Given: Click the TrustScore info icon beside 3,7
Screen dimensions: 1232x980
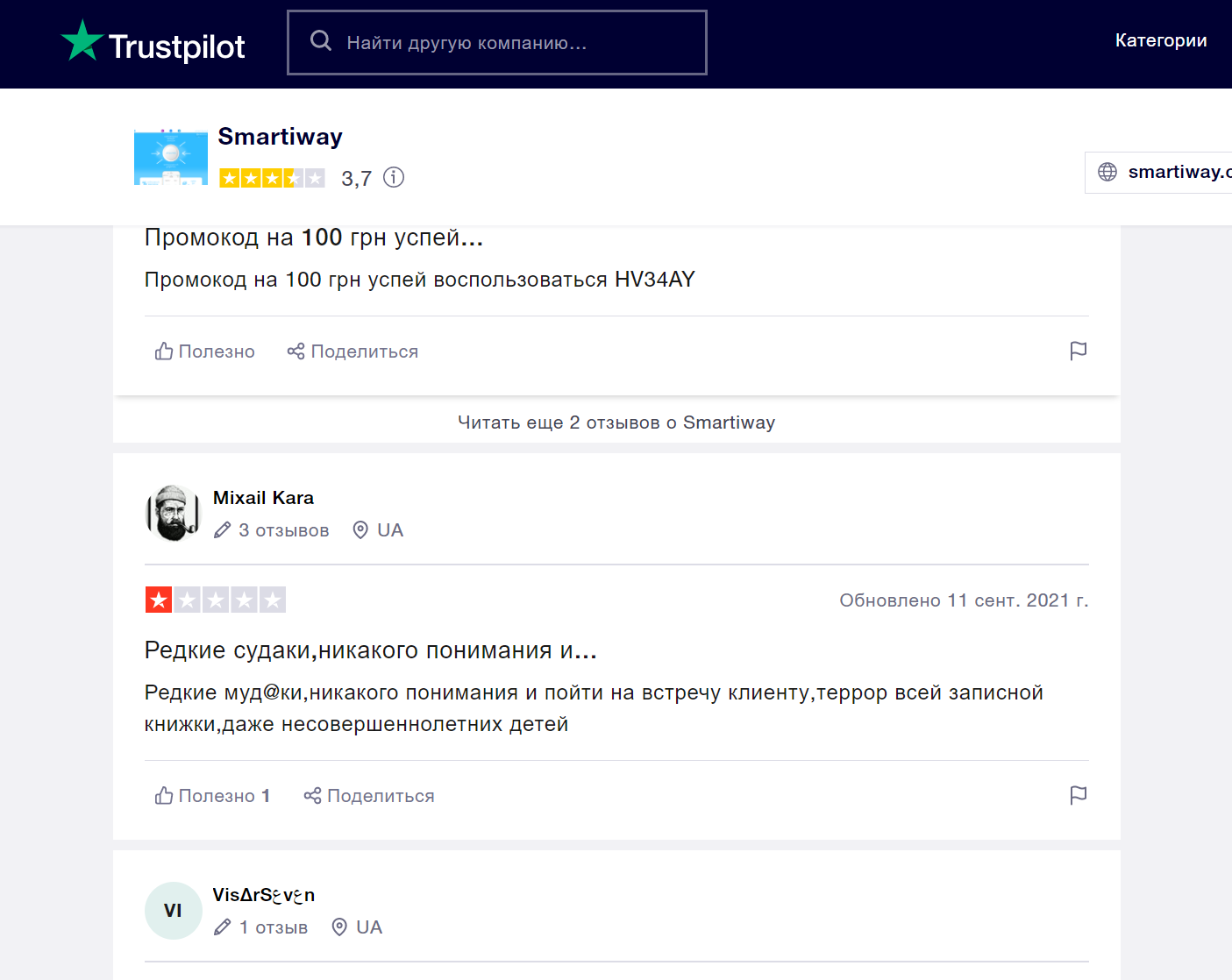Looking at the screenshot, I should pyautogui.click(x=394, y=178).
